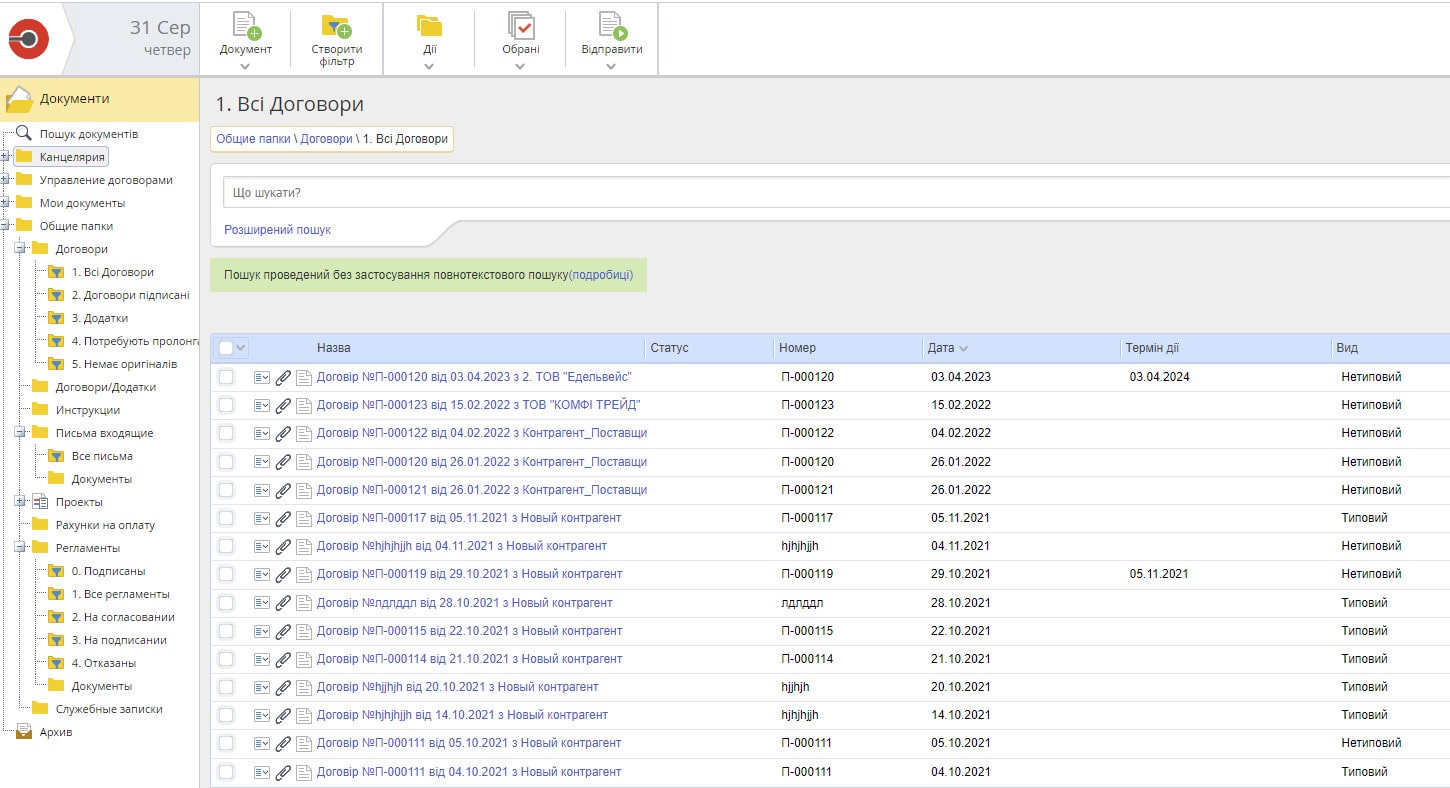Image resolution: width=1450 pixels, height=788 pixels.
Task: Select checkbox for Договір №П-000117 row
Action: click(226, 518)
